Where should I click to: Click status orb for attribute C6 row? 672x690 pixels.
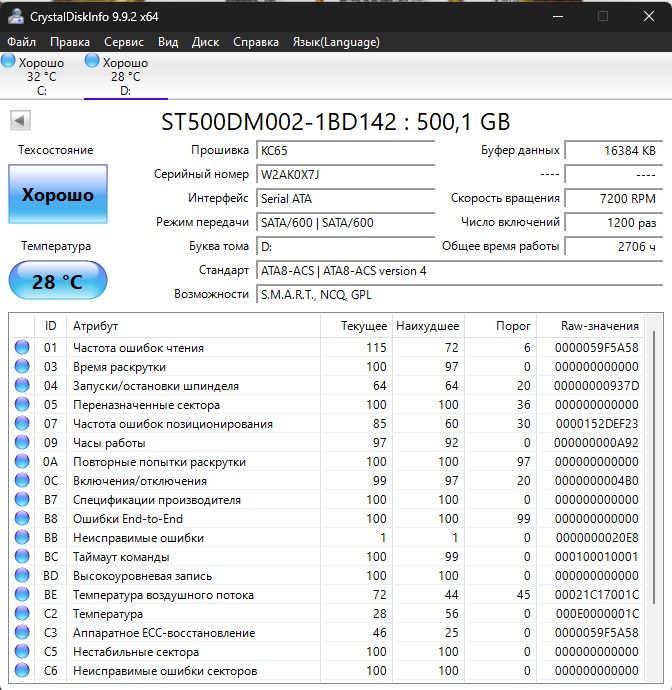[22, 670]
